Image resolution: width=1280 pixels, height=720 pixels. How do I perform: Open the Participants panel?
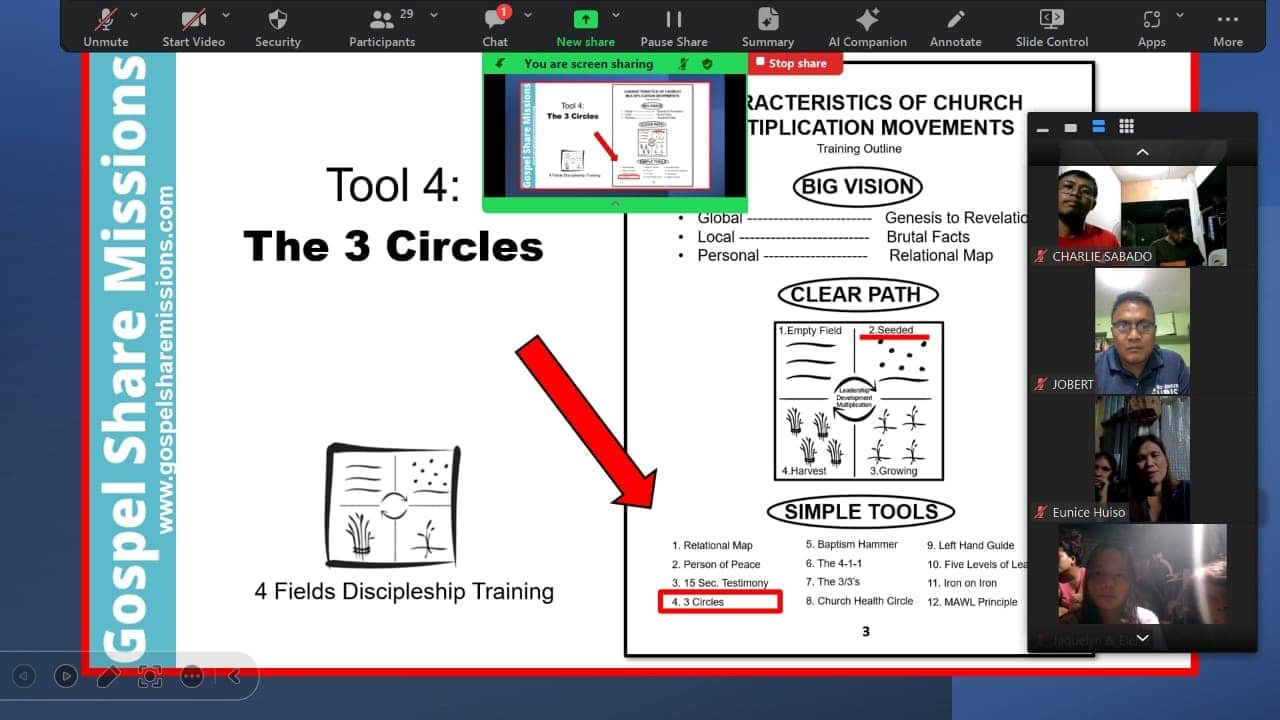[x=381, y=27]
